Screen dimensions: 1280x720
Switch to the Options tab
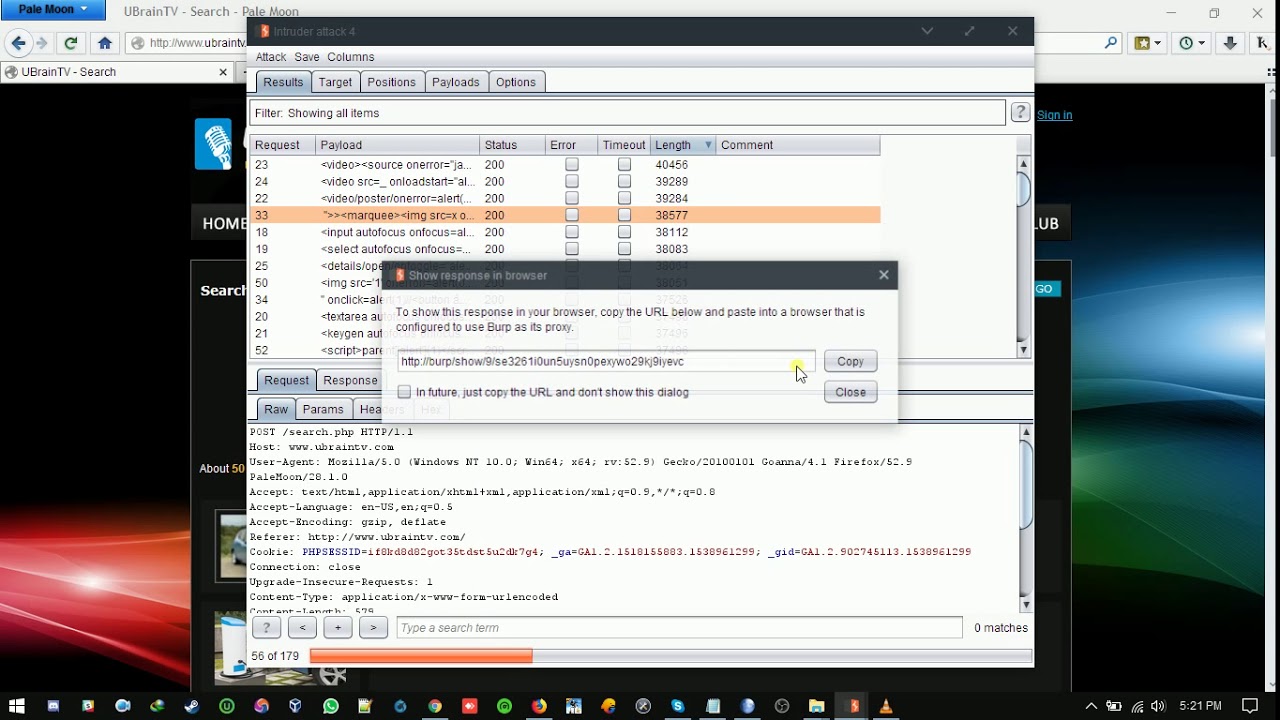[516, 82]
